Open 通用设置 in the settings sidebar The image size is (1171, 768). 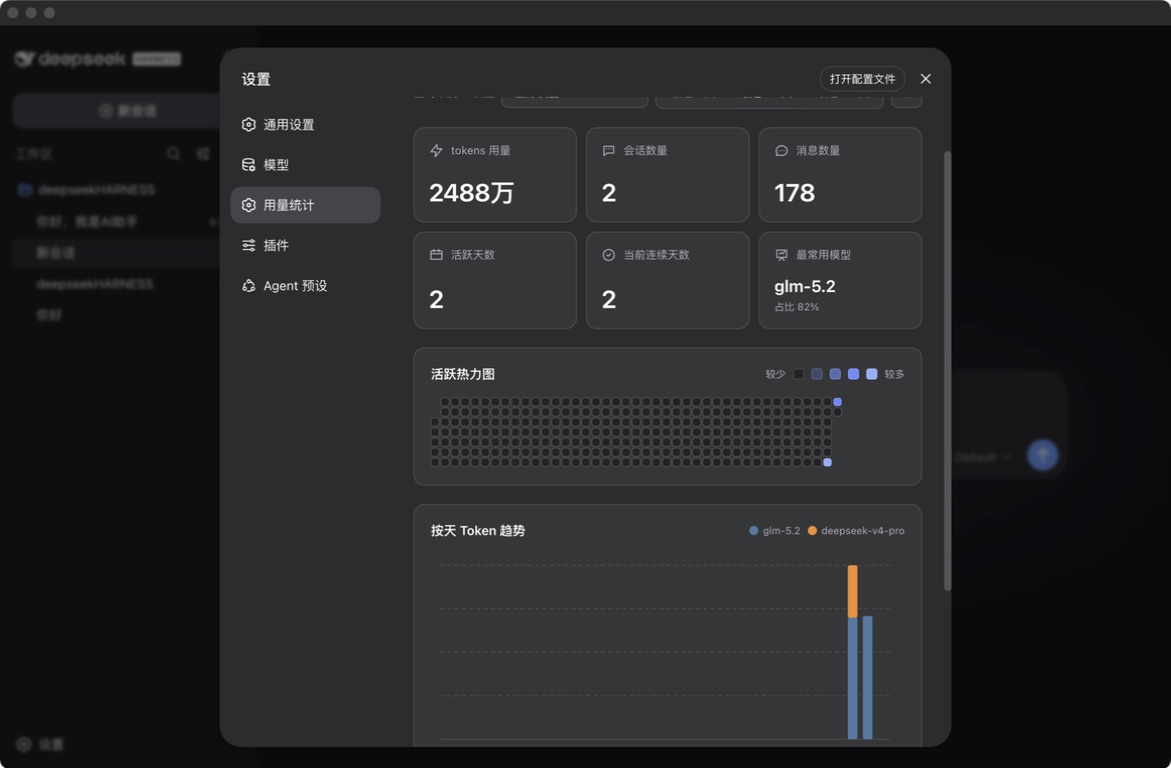pos(305,125)
